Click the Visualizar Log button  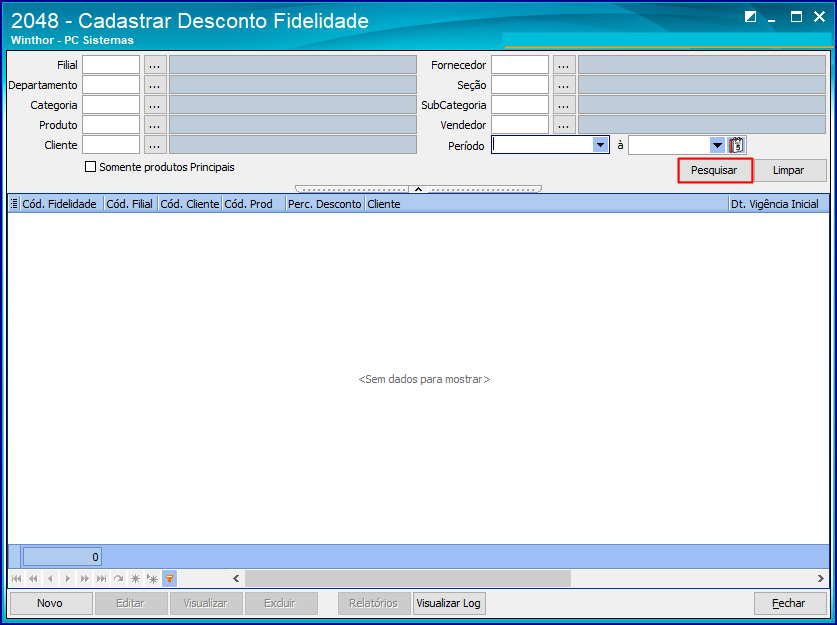[x=449, y=603]
